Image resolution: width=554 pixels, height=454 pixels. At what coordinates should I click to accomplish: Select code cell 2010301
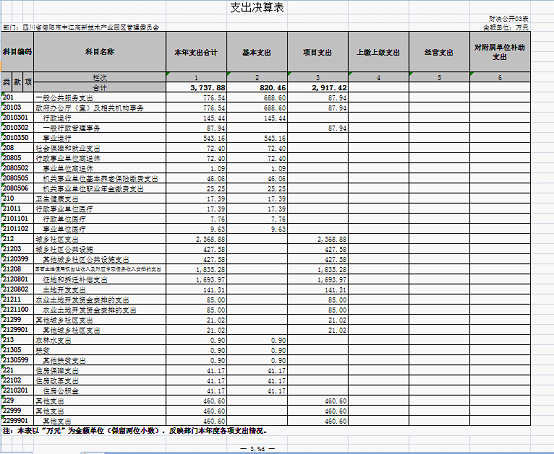click(17, 118)
